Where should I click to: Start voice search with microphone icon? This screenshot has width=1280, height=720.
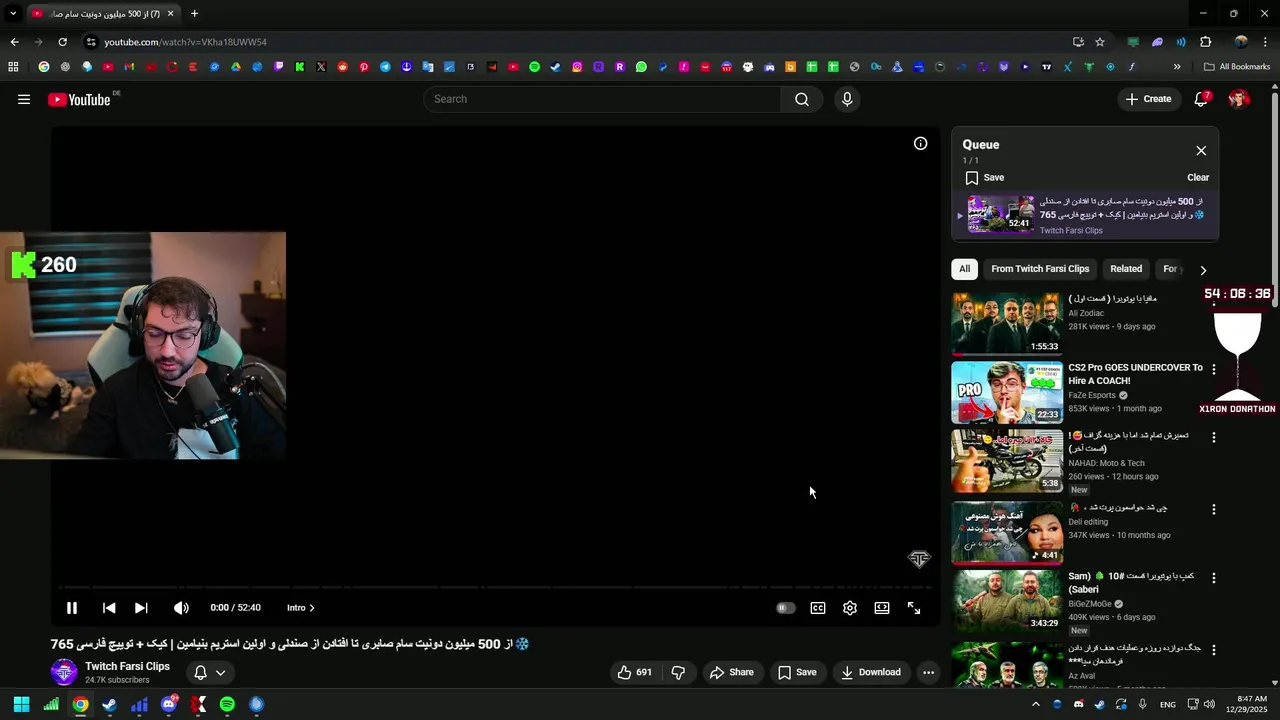pyautogui.click(x=847, y=99)
